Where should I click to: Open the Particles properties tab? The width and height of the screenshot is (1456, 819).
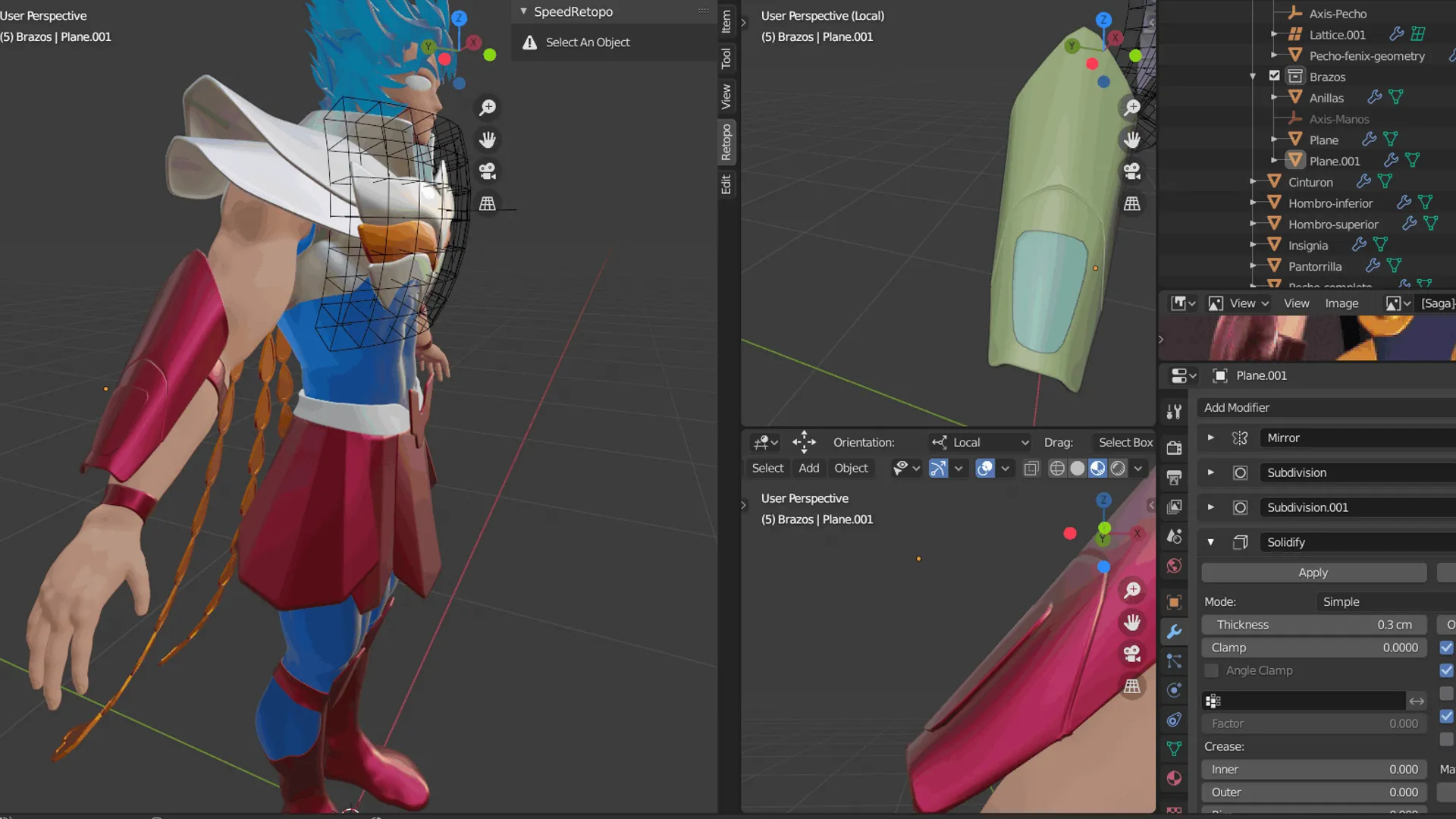pyautogui.click(x=1174, y=661)
